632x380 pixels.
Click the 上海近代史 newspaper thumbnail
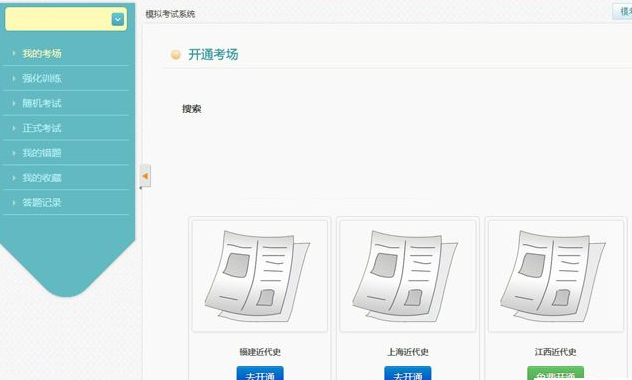pos(407,276)
